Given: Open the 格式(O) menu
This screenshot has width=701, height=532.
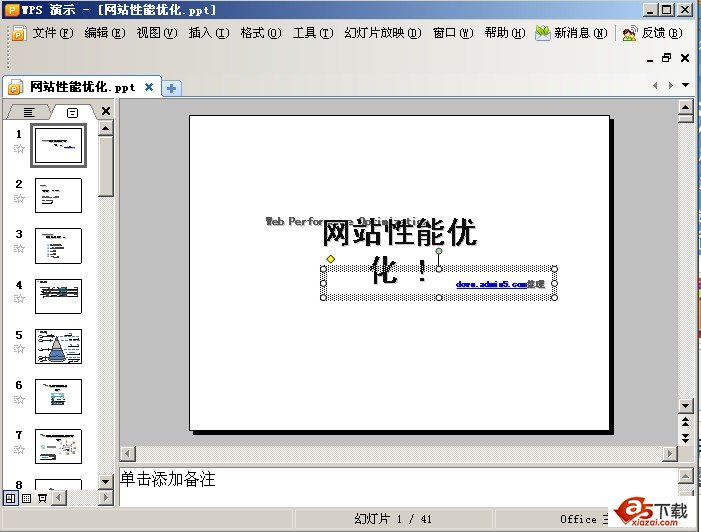Looking at the screenshot, I should 261,33.
